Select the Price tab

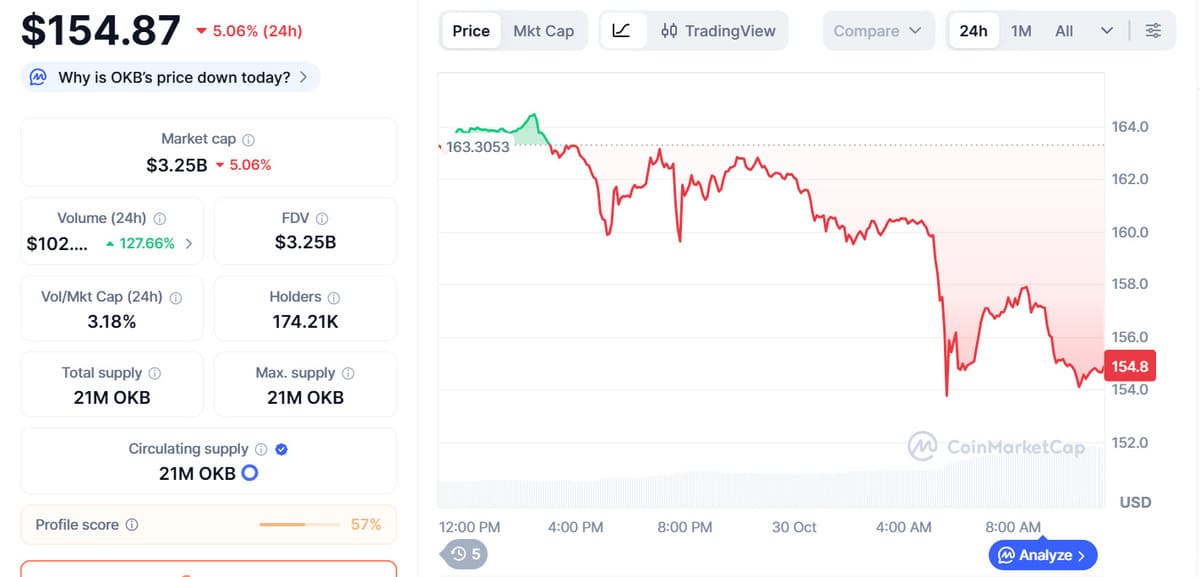click(471, 31)
